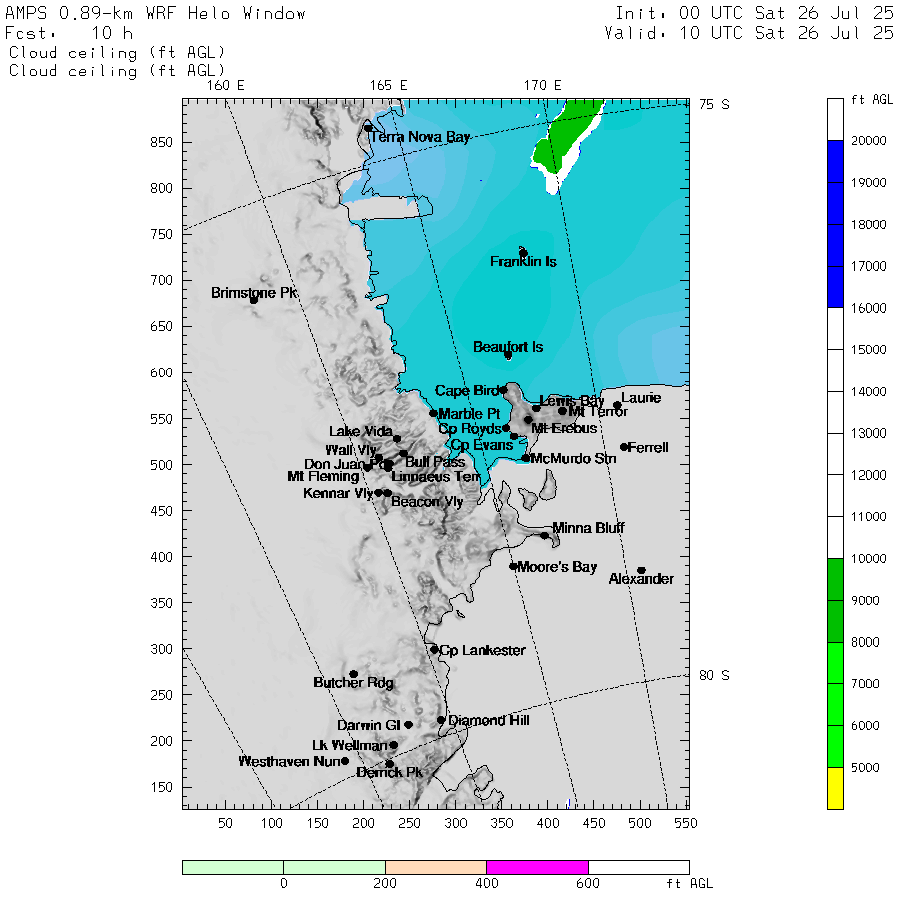Click the blue 16000–17000 ft legend swatch
900x900 pixels.
coord(835,287)
